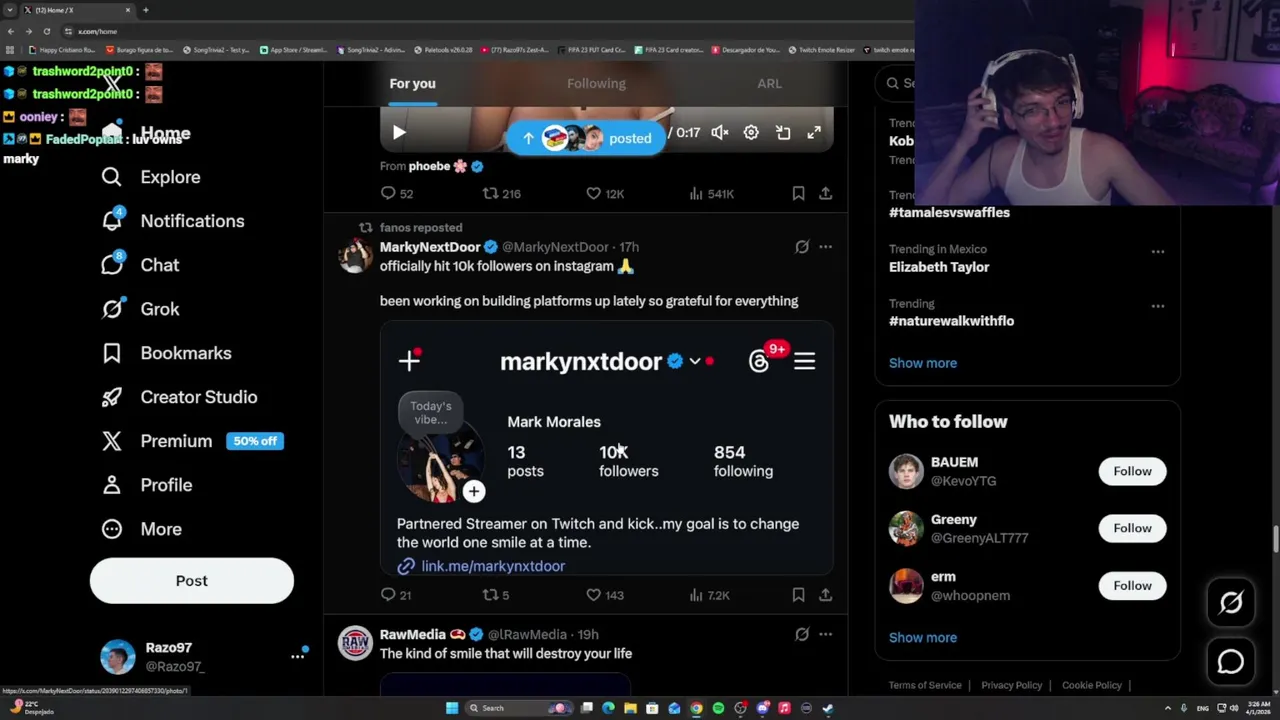Open Chat in the sidebar

pos(140,265)
